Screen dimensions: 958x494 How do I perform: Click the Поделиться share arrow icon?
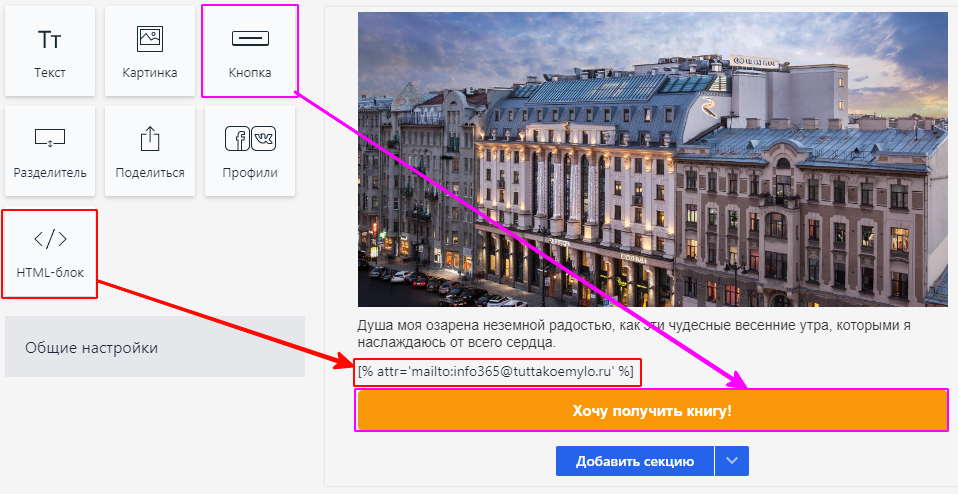(150, 138)
